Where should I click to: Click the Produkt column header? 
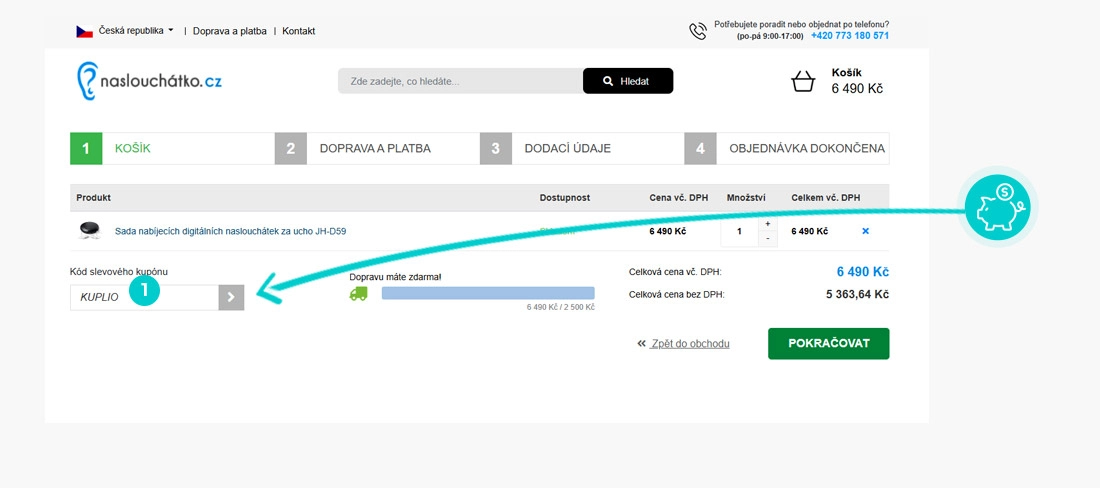(93, 198)
